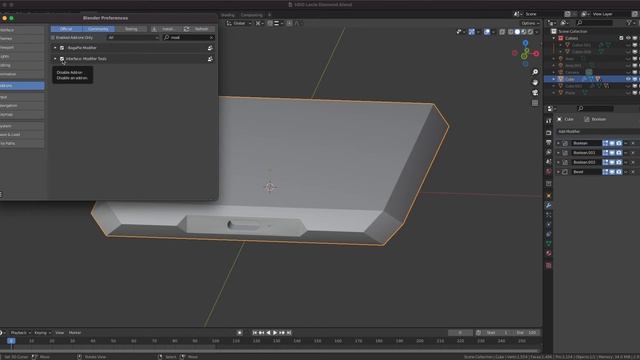640x360 pixels.
Task: Select wireframe viewport shading mode
Action: click(x=511, y=32)
